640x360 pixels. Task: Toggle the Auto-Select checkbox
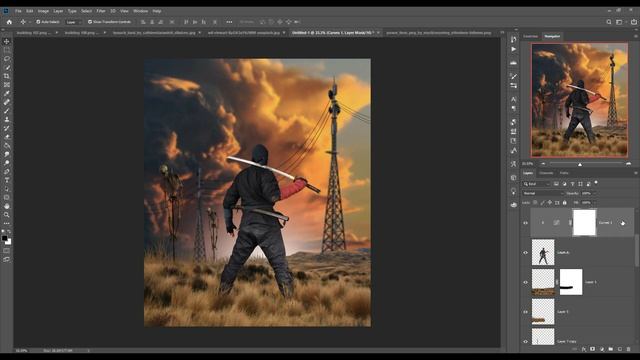(x=38, y=22)
